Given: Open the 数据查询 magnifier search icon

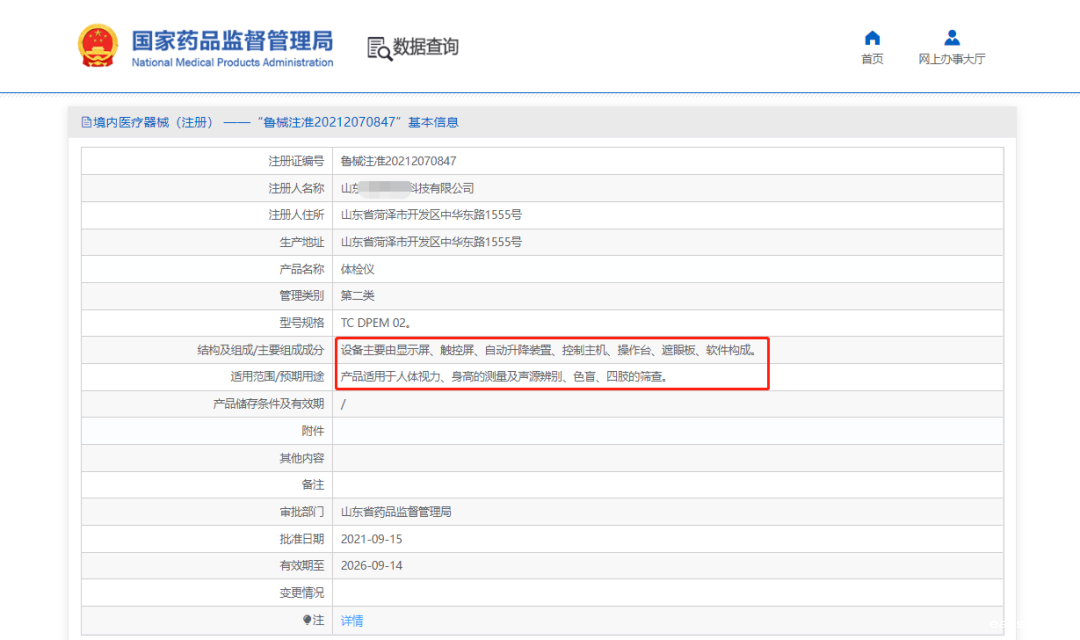Looking at the screenshot, I should pyautogui.click(x=378, y=47).
